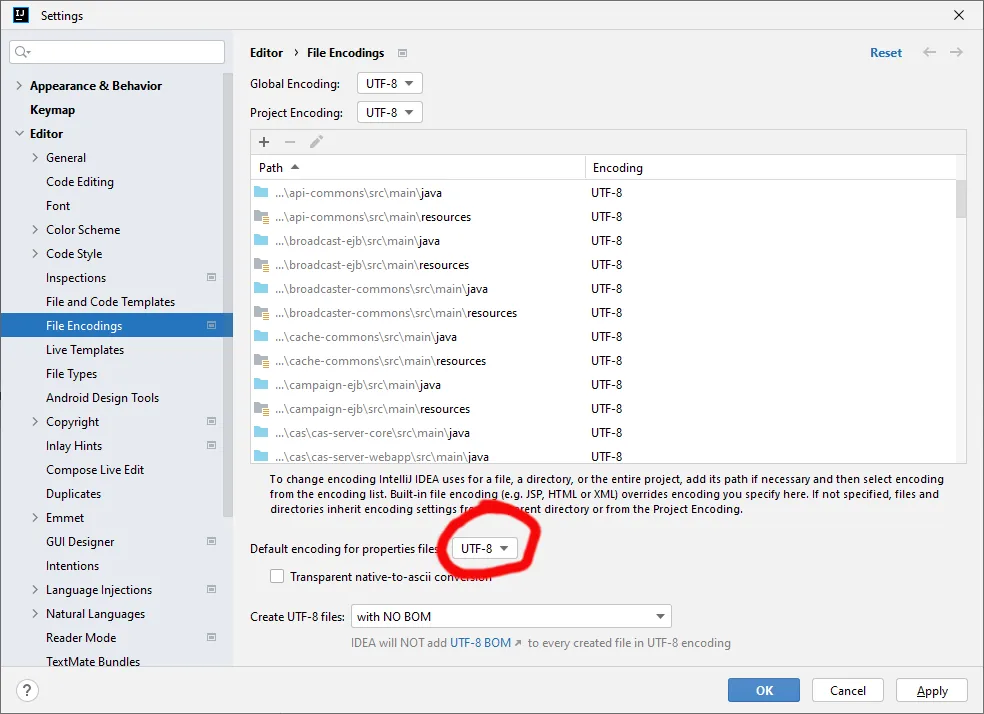
Task: Select the broadcast-ejb\src\main\resources row
Action: point(603,265)
